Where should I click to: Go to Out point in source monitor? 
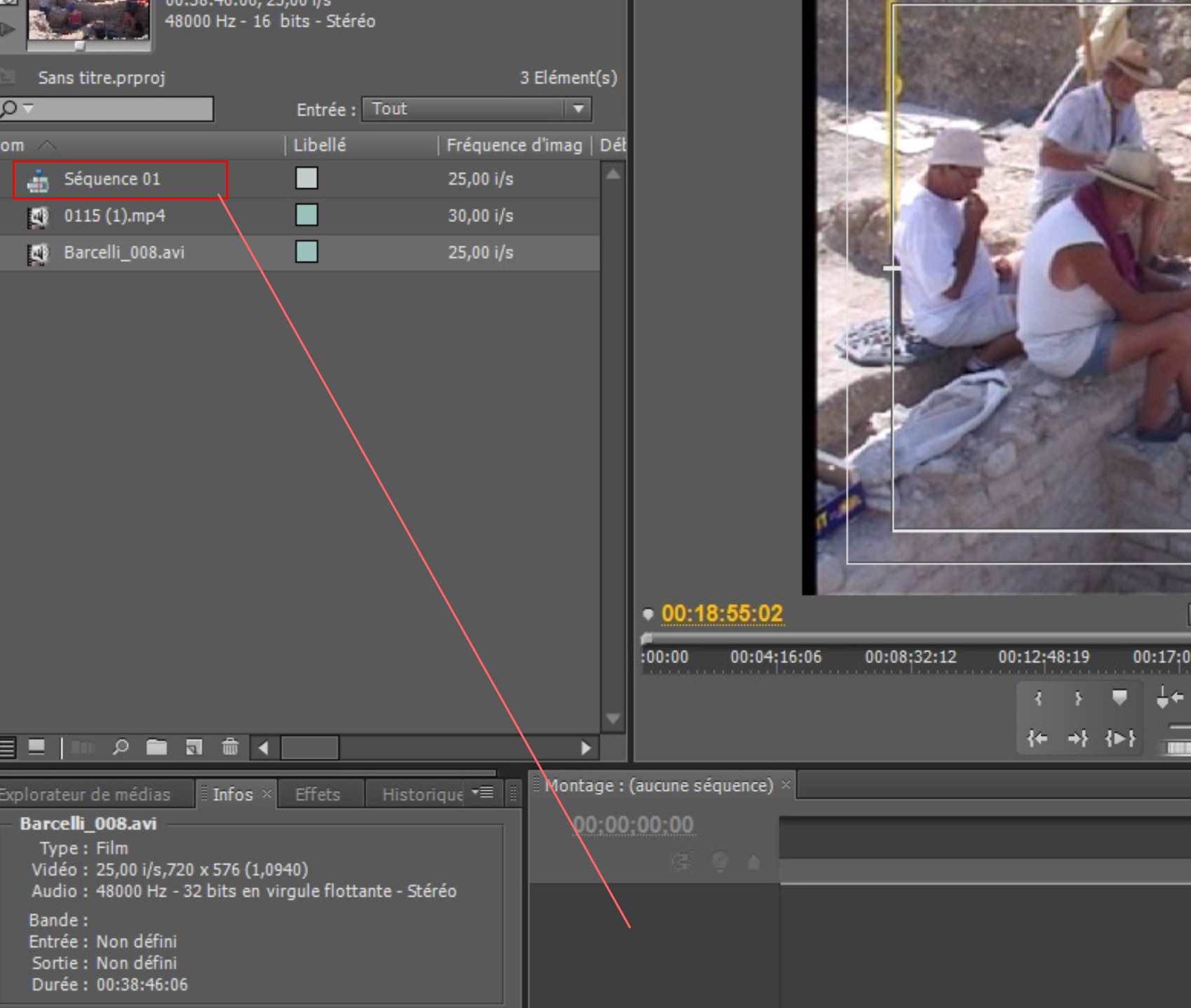tap(1078, 738)
